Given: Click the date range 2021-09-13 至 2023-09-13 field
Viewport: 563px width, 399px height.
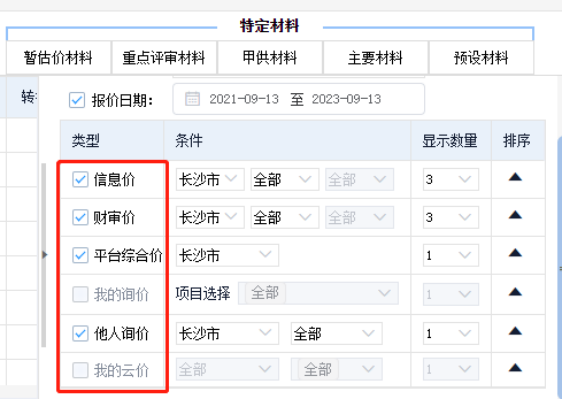Looking at the screenshot, I should pos(299,99).
